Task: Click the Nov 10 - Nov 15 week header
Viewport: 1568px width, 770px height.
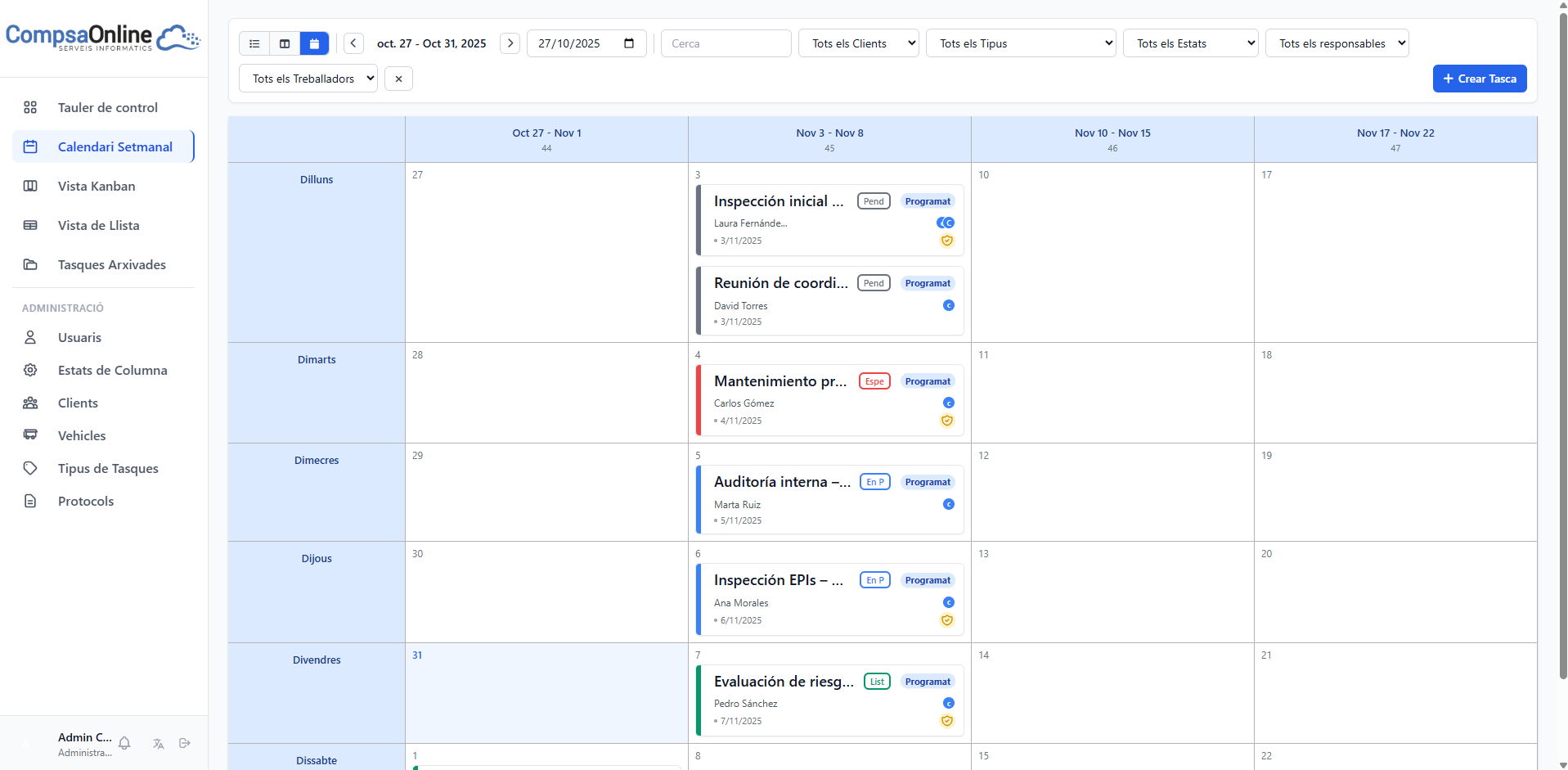Action: click(1112, 139)
